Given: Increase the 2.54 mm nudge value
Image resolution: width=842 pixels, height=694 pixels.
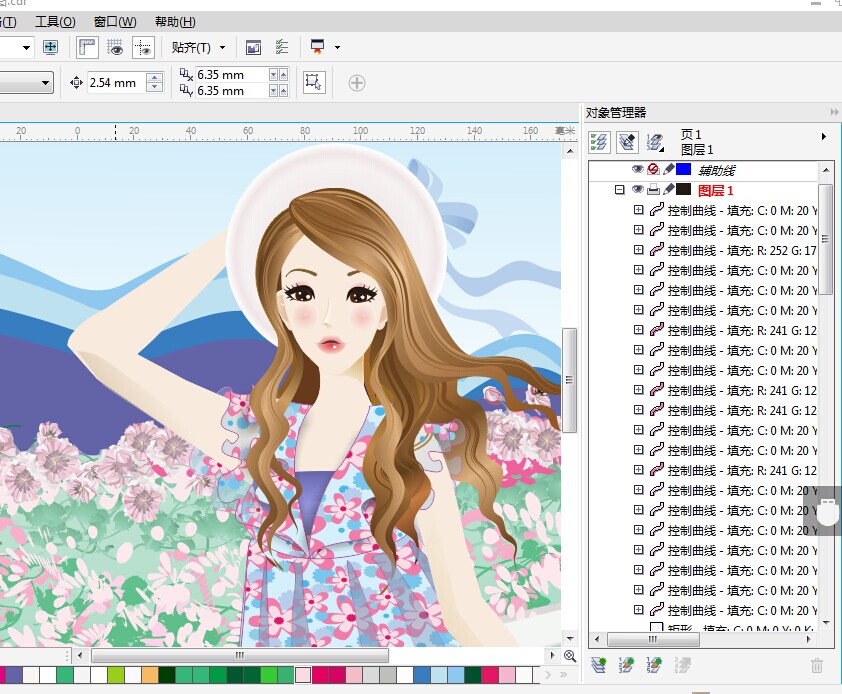Looking at the screenshot, I should click(x=155, y=78).
